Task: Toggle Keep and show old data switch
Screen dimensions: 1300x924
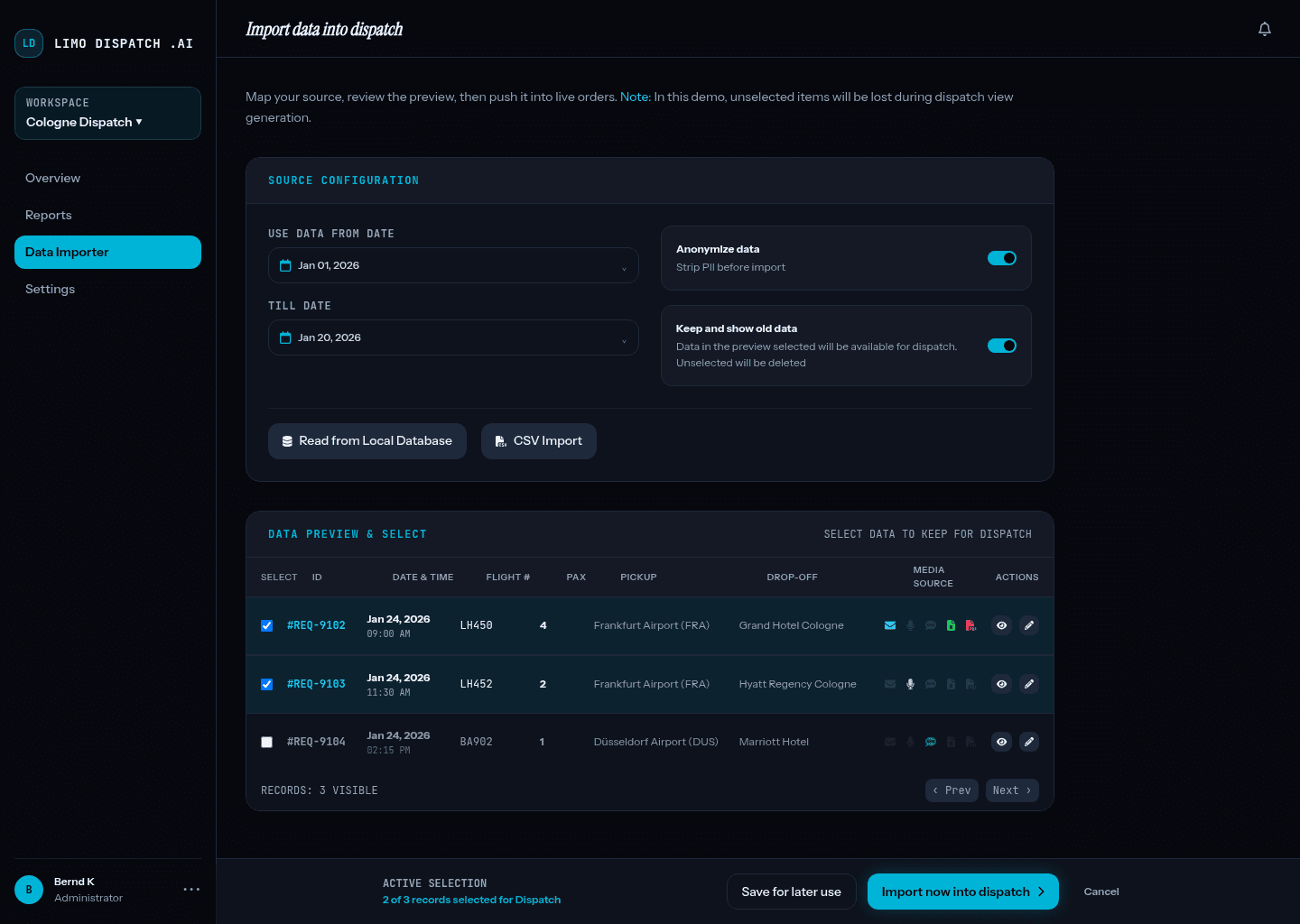Action: pos(1002,346)
